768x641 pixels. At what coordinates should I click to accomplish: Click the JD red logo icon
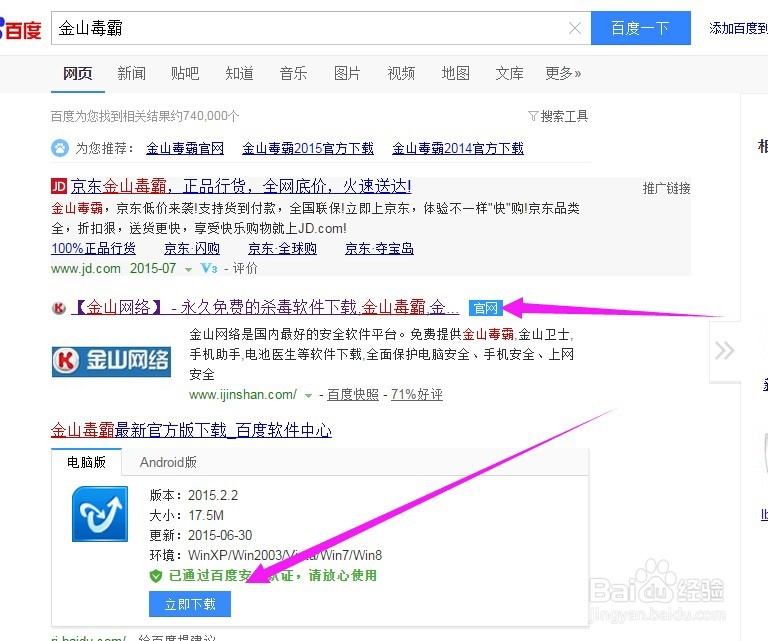pos(59,186)
